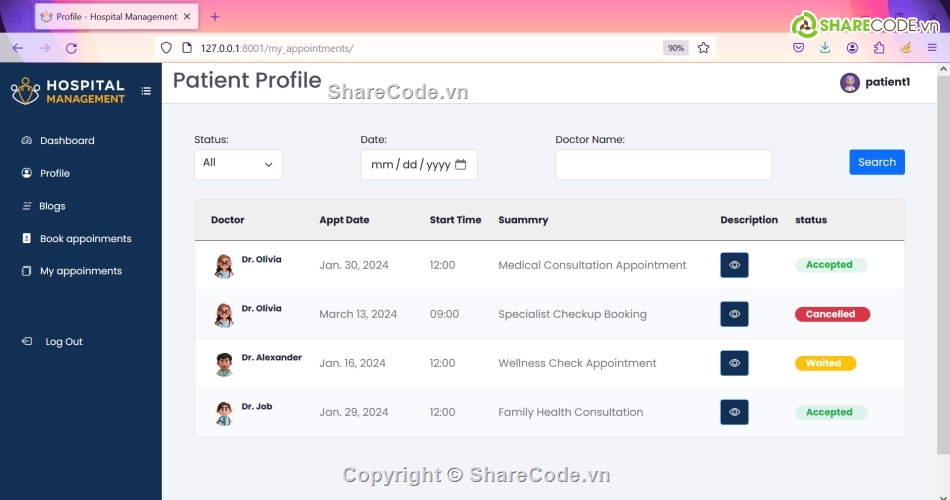Open the Status dropdown set to All

pos(238,164)
